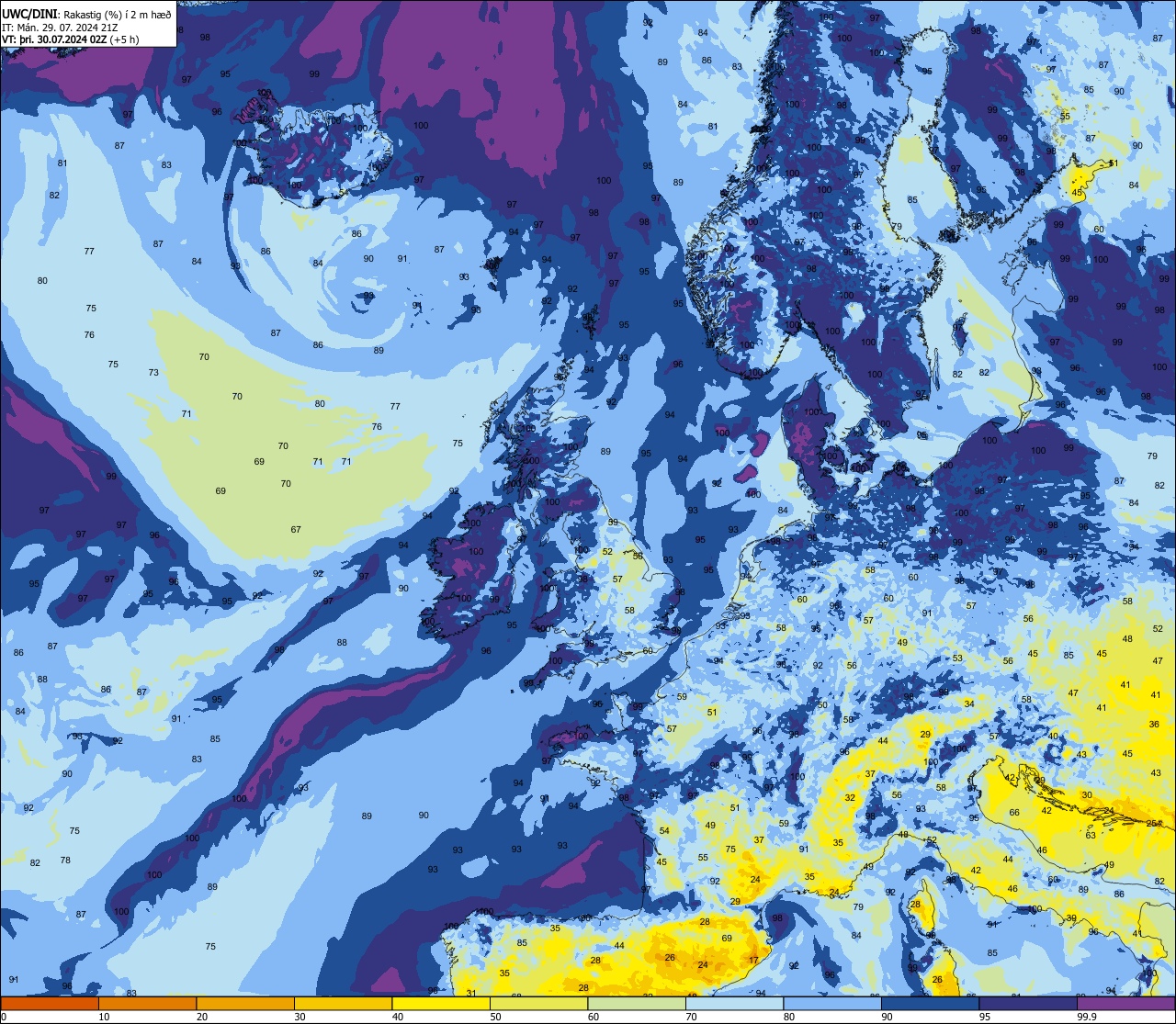Click the UWC/DINI title text
Image resolution: width=1176 pixels, height=1024 pixels.
click(29, 15)
